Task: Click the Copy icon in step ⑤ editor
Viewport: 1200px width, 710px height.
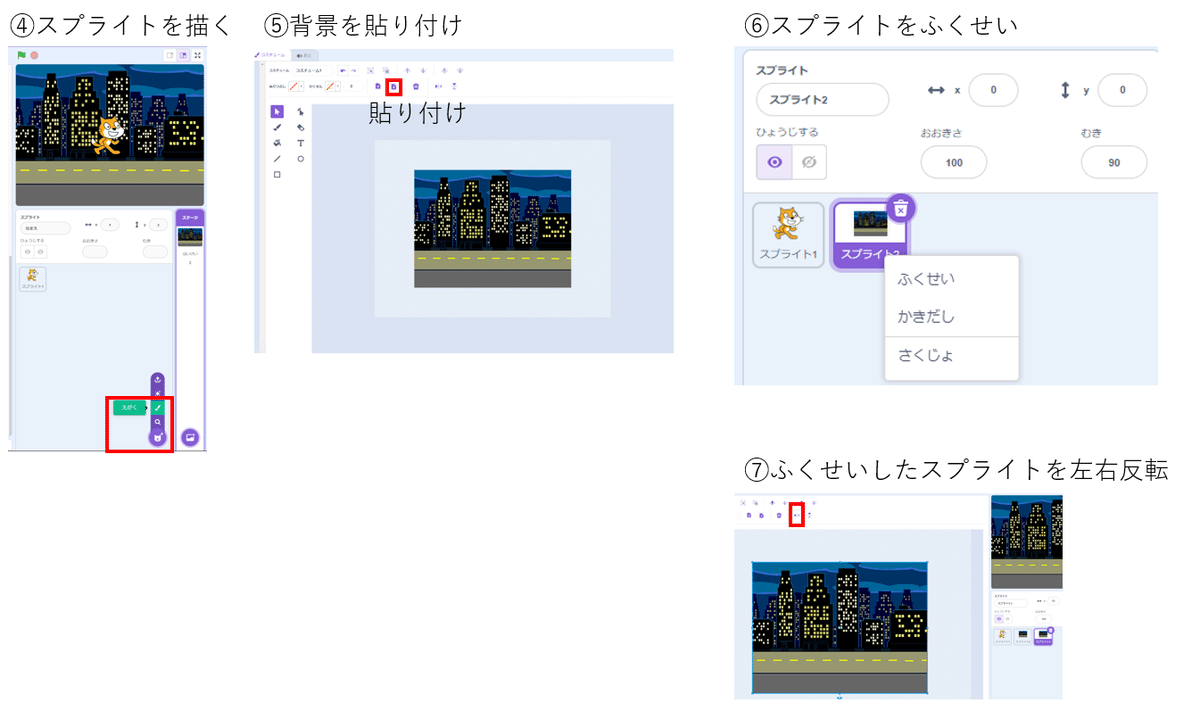Action: pyautogui.click(x=378, y=86)
